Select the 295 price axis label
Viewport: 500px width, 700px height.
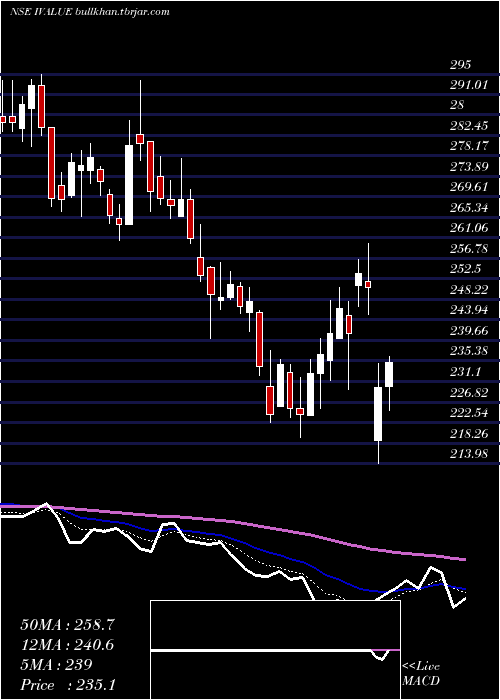tap(460, 65)
